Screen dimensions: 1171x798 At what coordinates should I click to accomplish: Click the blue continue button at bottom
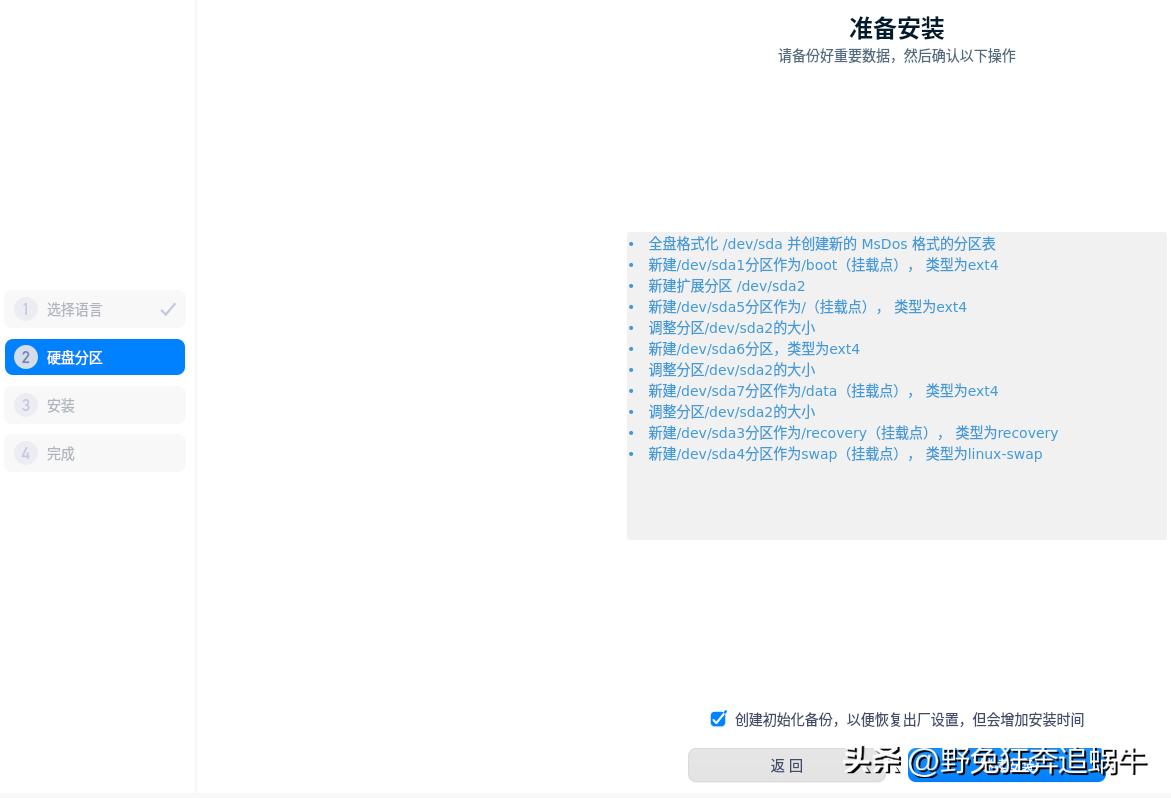click(1006, 765)
